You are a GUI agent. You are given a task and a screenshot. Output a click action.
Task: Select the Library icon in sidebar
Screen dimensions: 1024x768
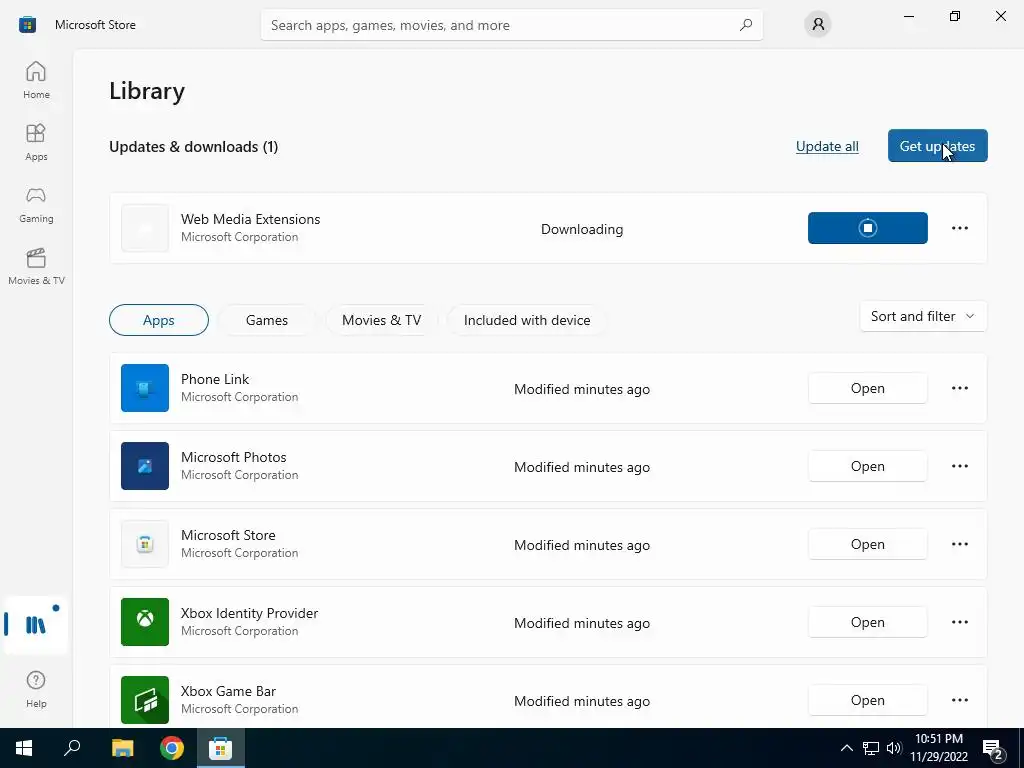(36, 625)
